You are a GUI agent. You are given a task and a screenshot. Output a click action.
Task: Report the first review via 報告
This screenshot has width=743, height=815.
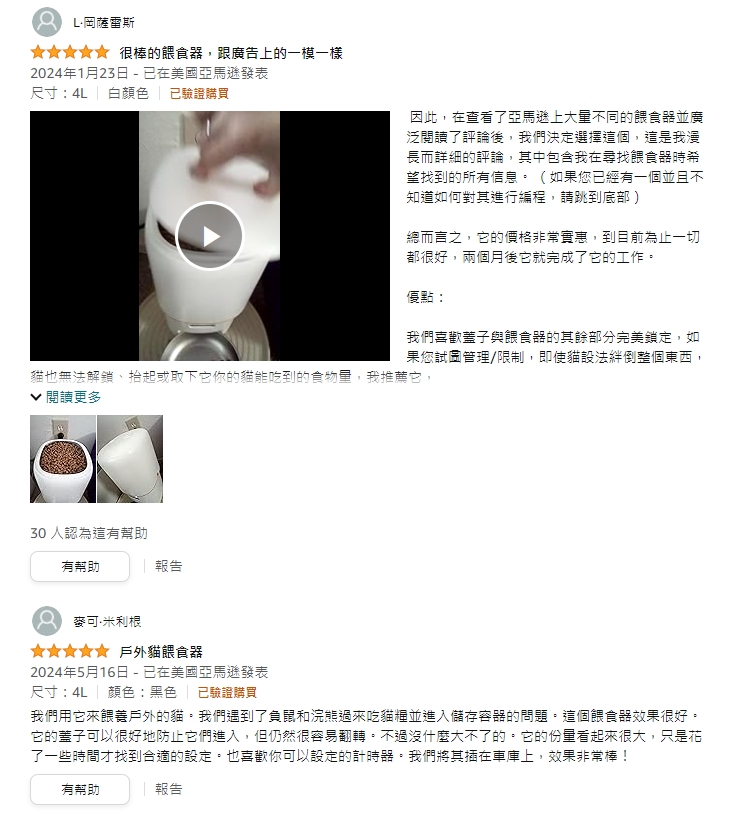click(168, 567)
